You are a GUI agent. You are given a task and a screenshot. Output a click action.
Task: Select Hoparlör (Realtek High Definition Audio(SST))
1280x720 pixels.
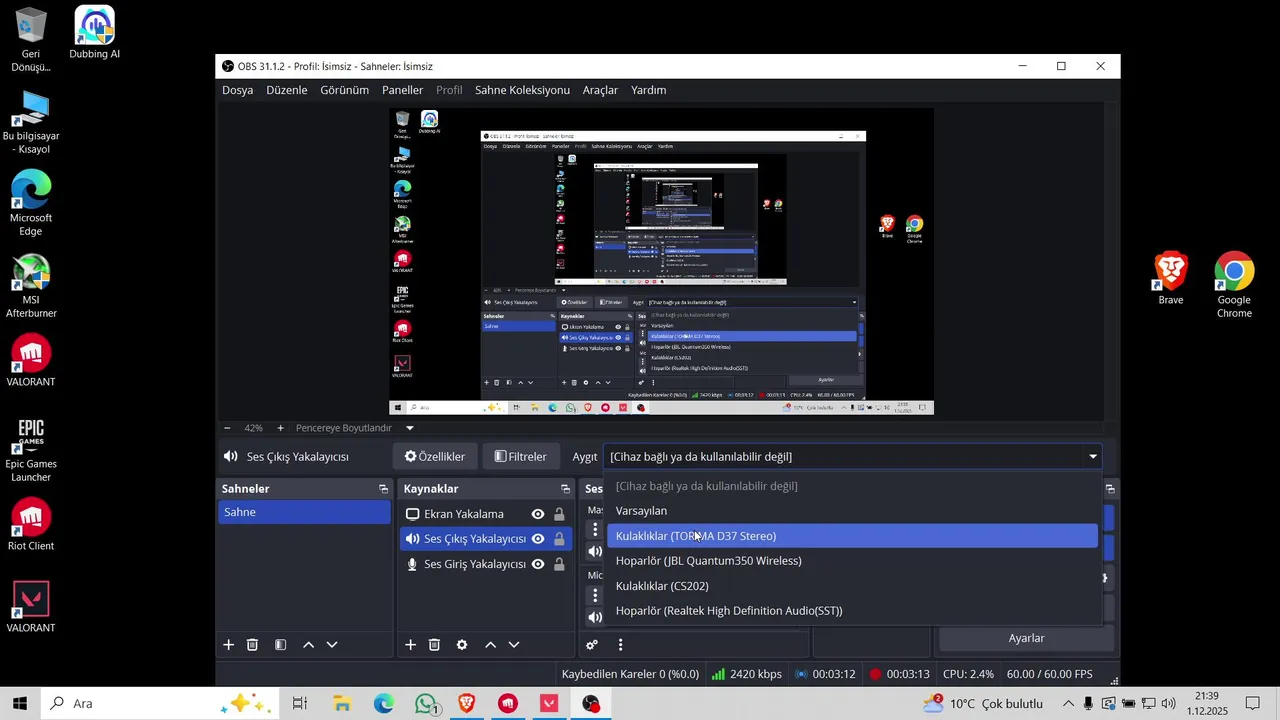click(x=852, y=611)
